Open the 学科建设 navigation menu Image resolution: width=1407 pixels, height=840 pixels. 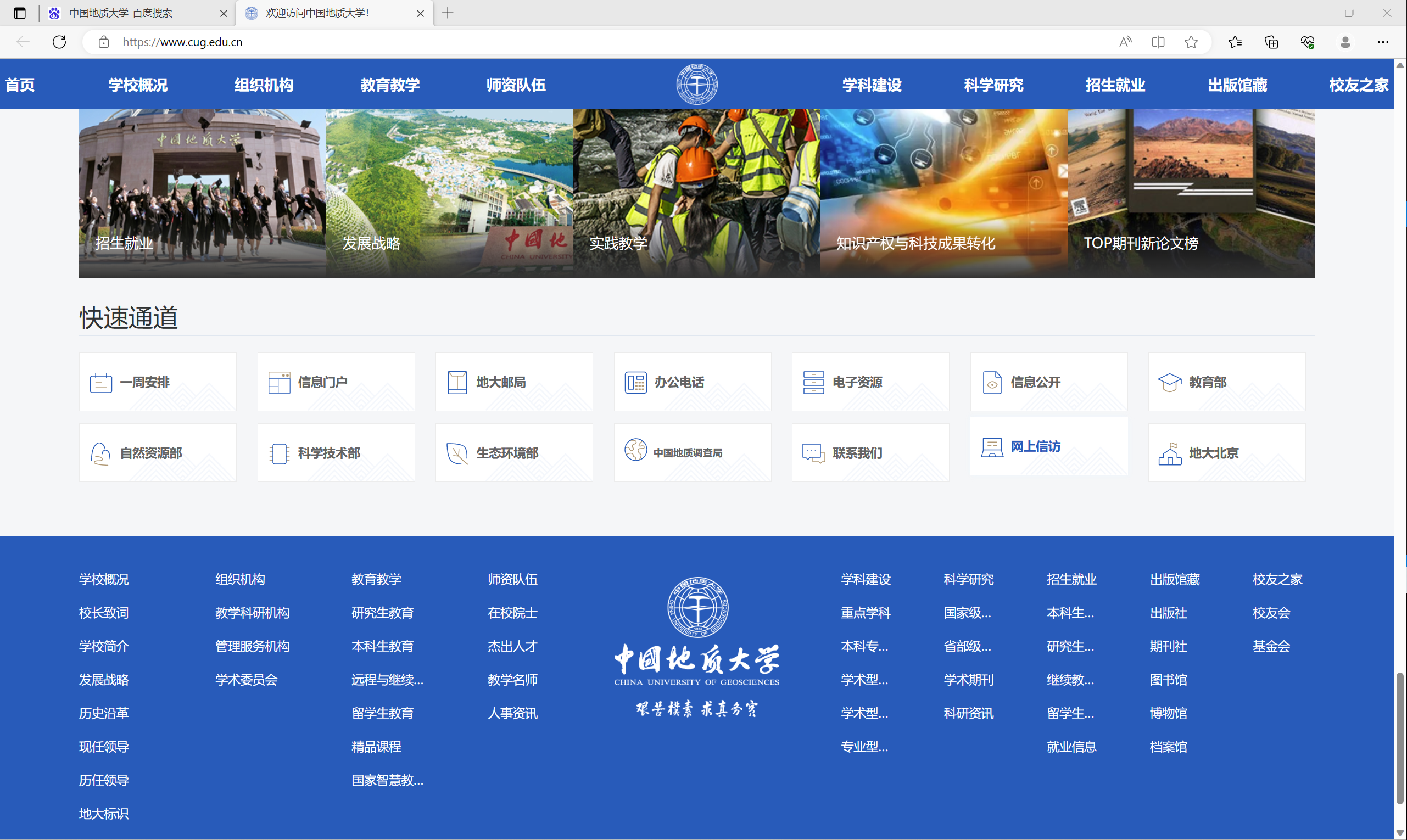(872, 85)
